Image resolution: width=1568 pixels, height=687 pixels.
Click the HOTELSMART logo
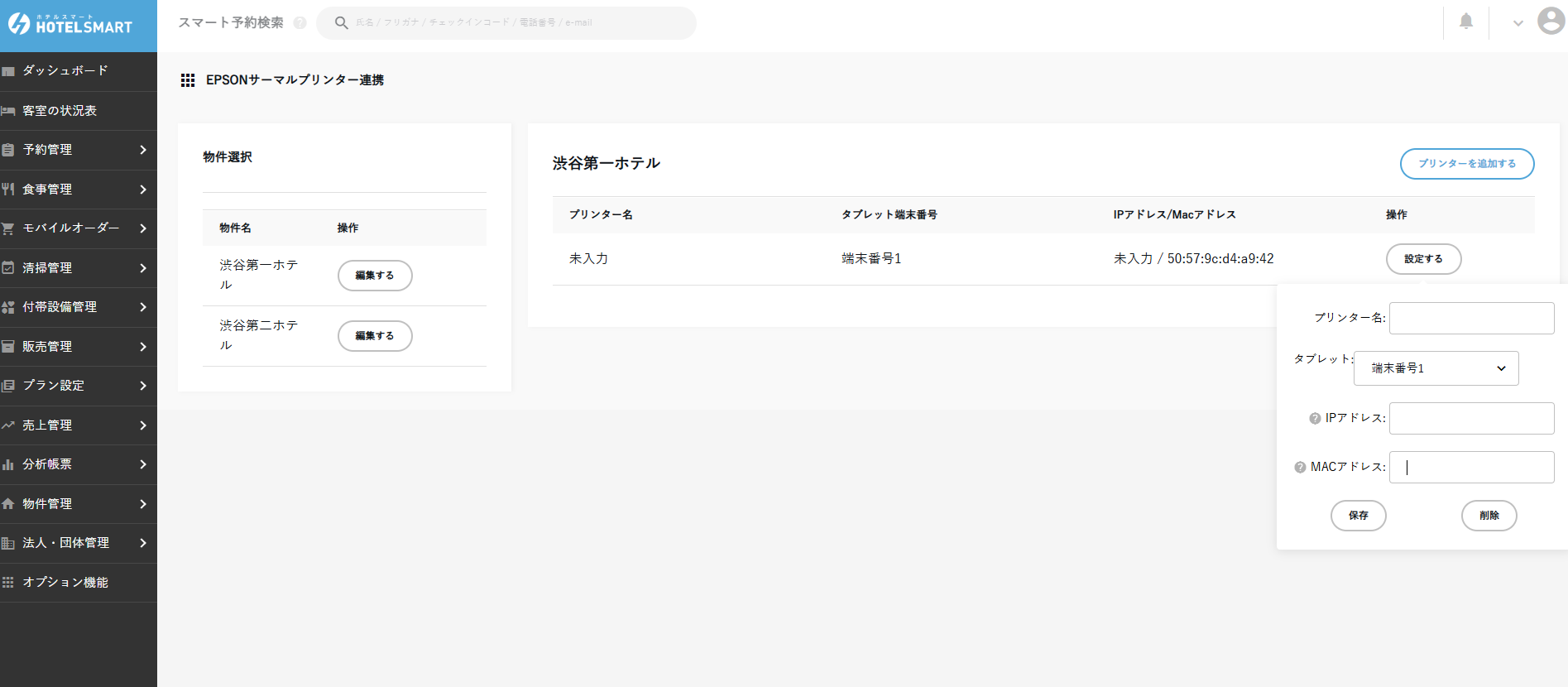(x=71, y=25)
